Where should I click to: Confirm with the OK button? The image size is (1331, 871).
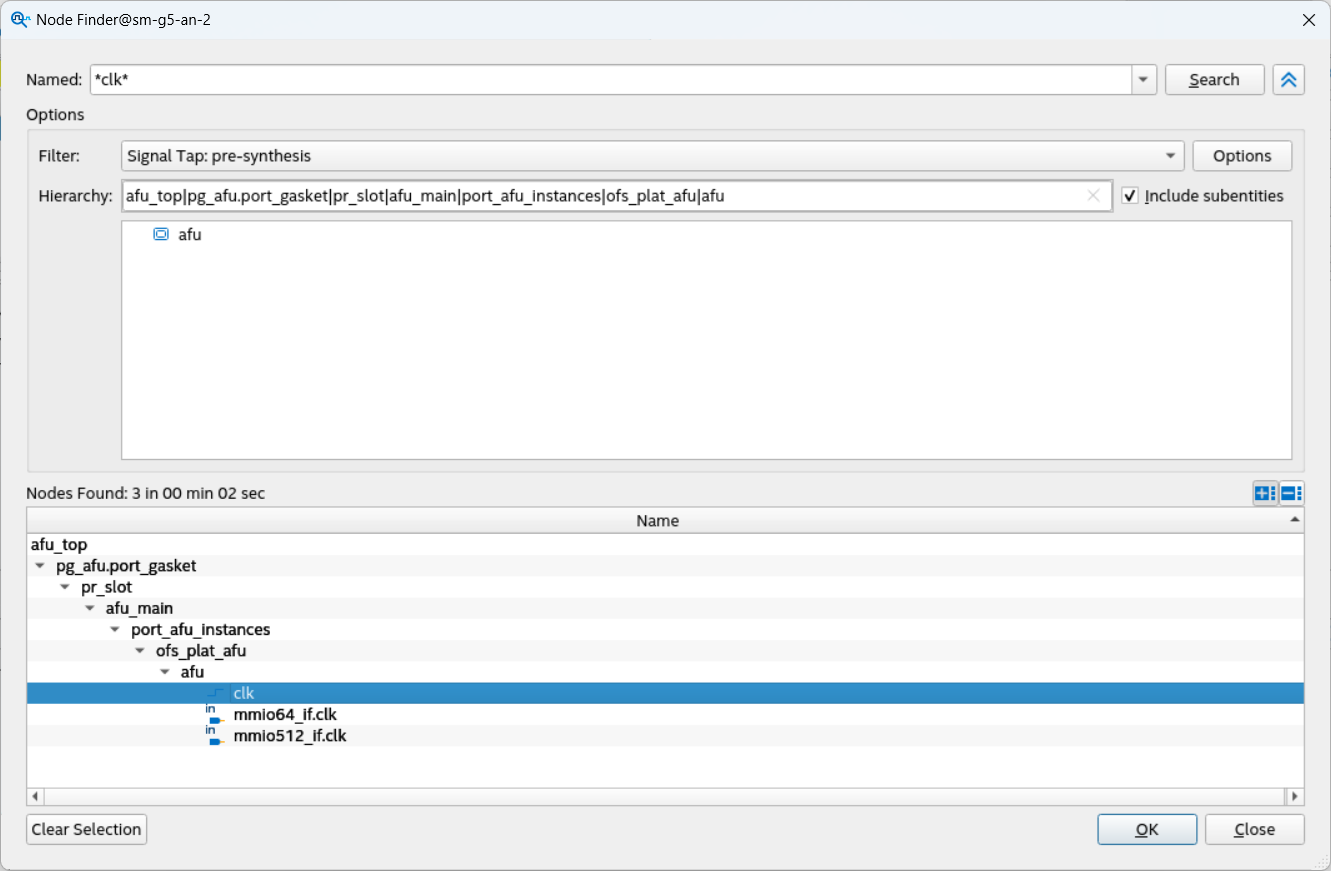coord(1147,829)
